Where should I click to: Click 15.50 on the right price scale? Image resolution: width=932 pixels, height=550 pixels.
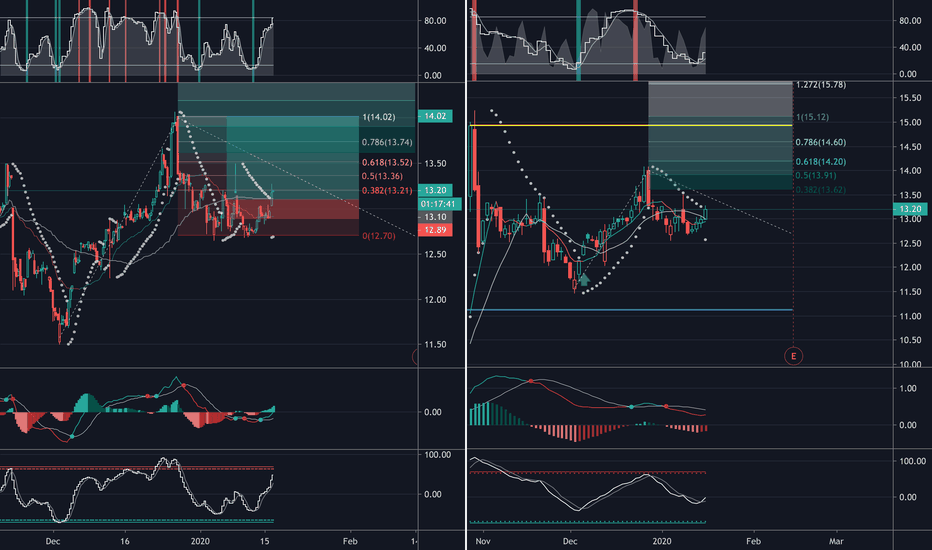click(x=910, y=98)
